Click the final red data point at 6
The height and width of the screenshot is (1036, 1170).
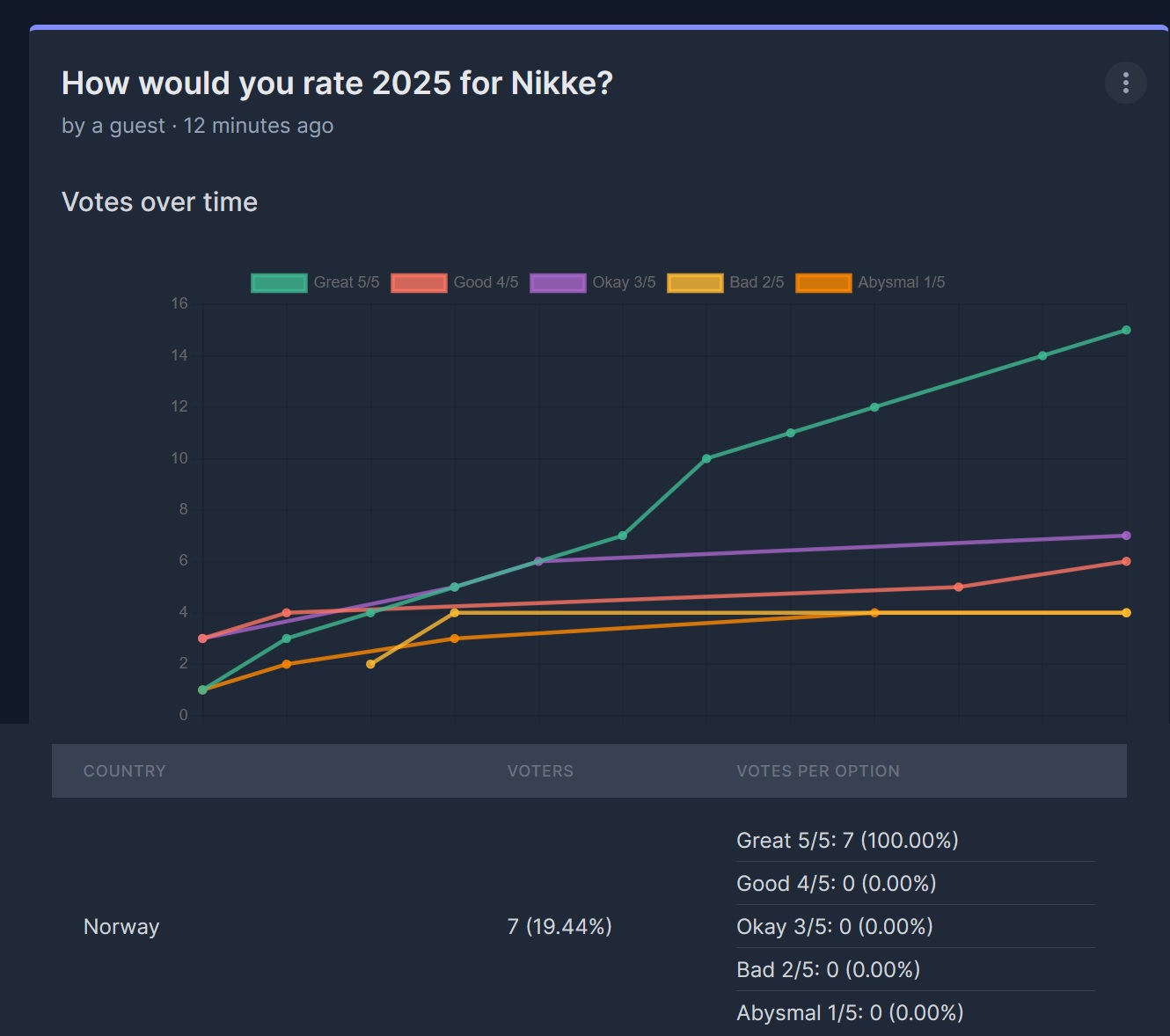click(1126, 561)
